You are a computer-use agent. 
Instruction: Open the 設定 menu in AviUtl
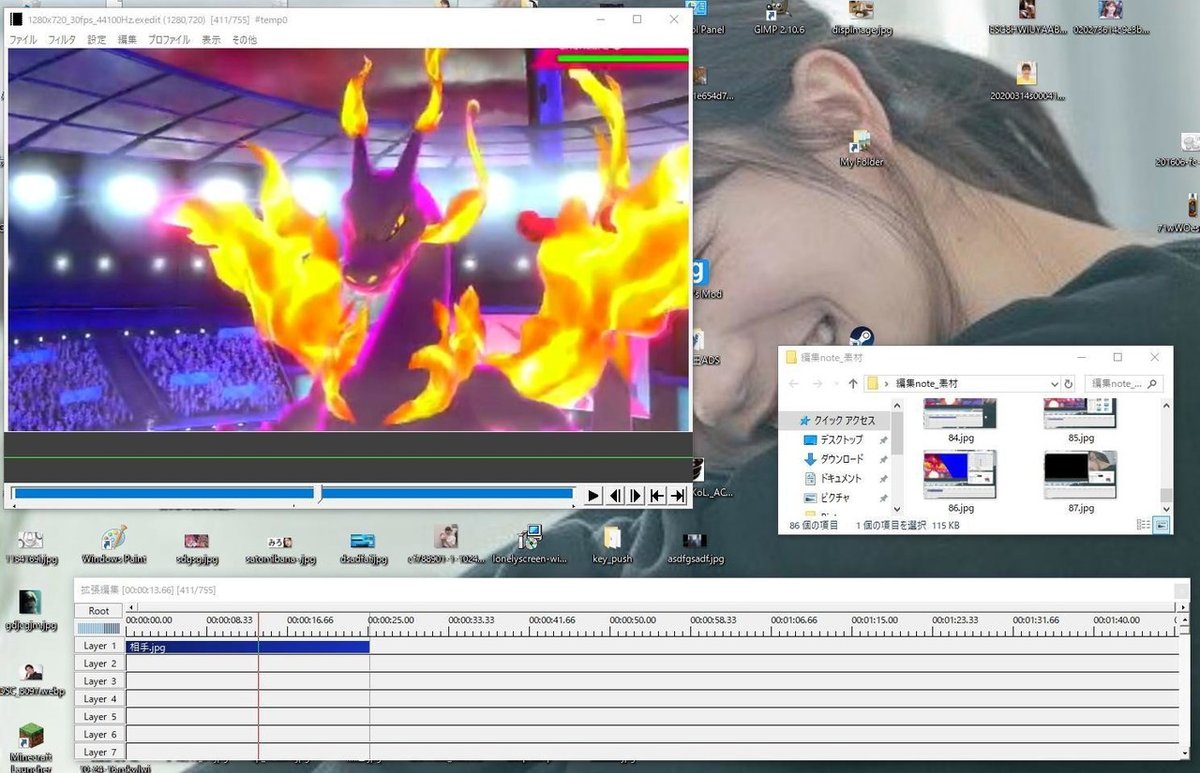point(96,40)
